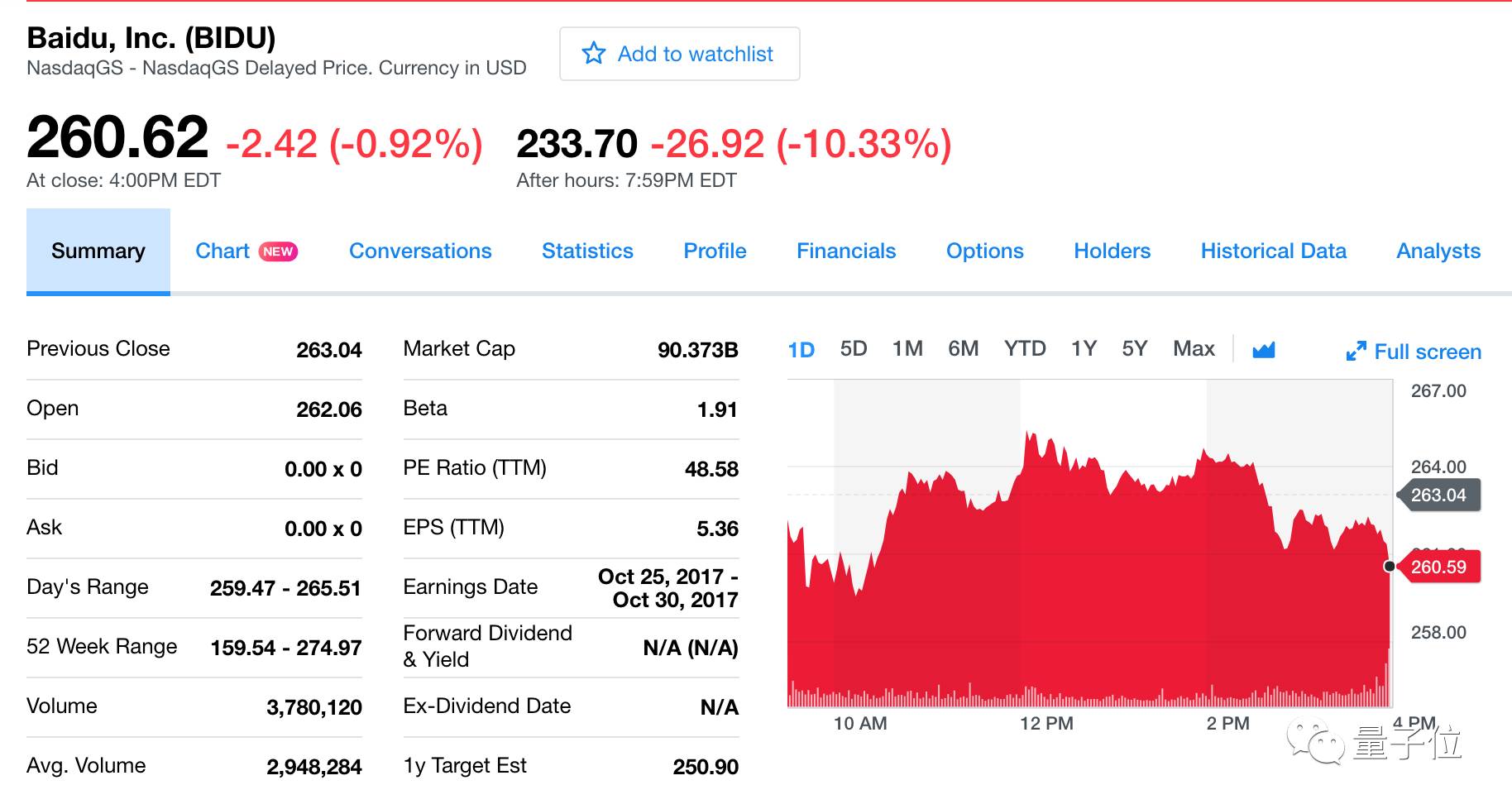Click the Full screen expand arrows icon
The height and width of the screenshot is (809, 1512).
pos(1356,352)
